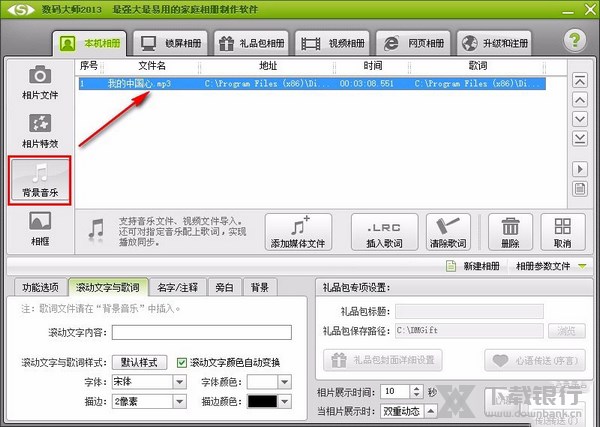Click 插入歌词 insert LRC lyrics
The image size is (600, 427).
tap(384, 232)
